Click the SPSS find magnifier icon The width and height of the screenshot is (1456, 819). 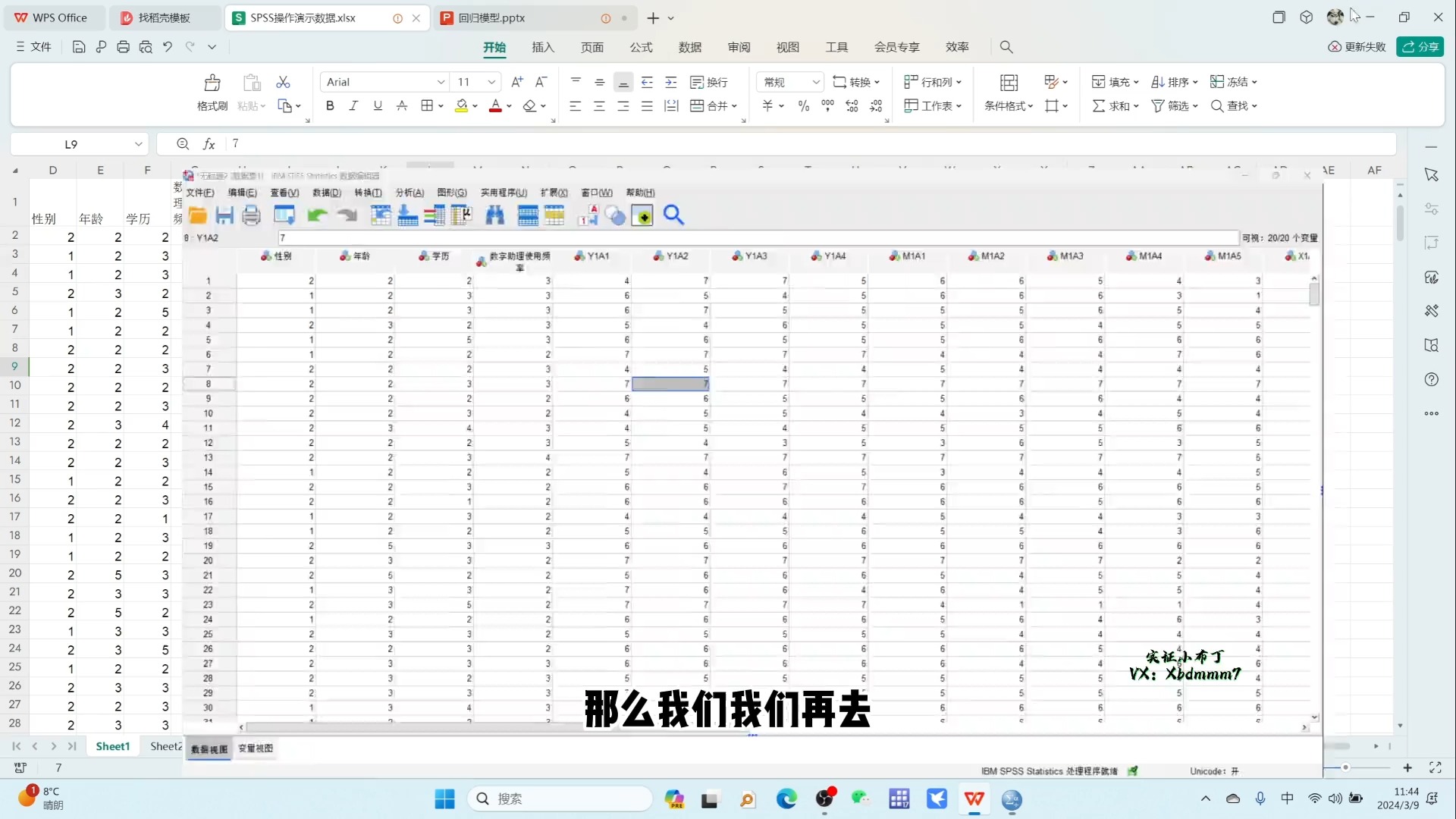673,215
